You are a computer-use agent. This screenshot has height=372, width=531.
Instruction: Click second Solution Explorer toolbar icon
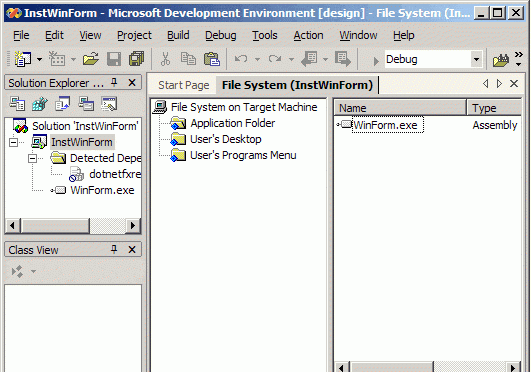(x=40, y=104)
